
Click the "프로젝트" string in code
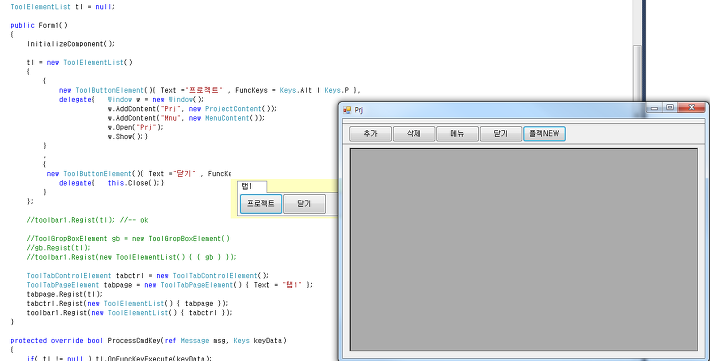click(x=204, y=90)
